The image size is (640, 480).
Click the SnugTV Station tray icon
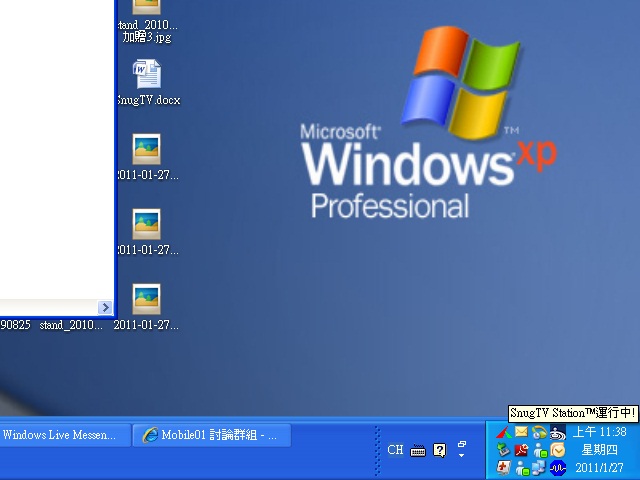click(x=558, y=432)
